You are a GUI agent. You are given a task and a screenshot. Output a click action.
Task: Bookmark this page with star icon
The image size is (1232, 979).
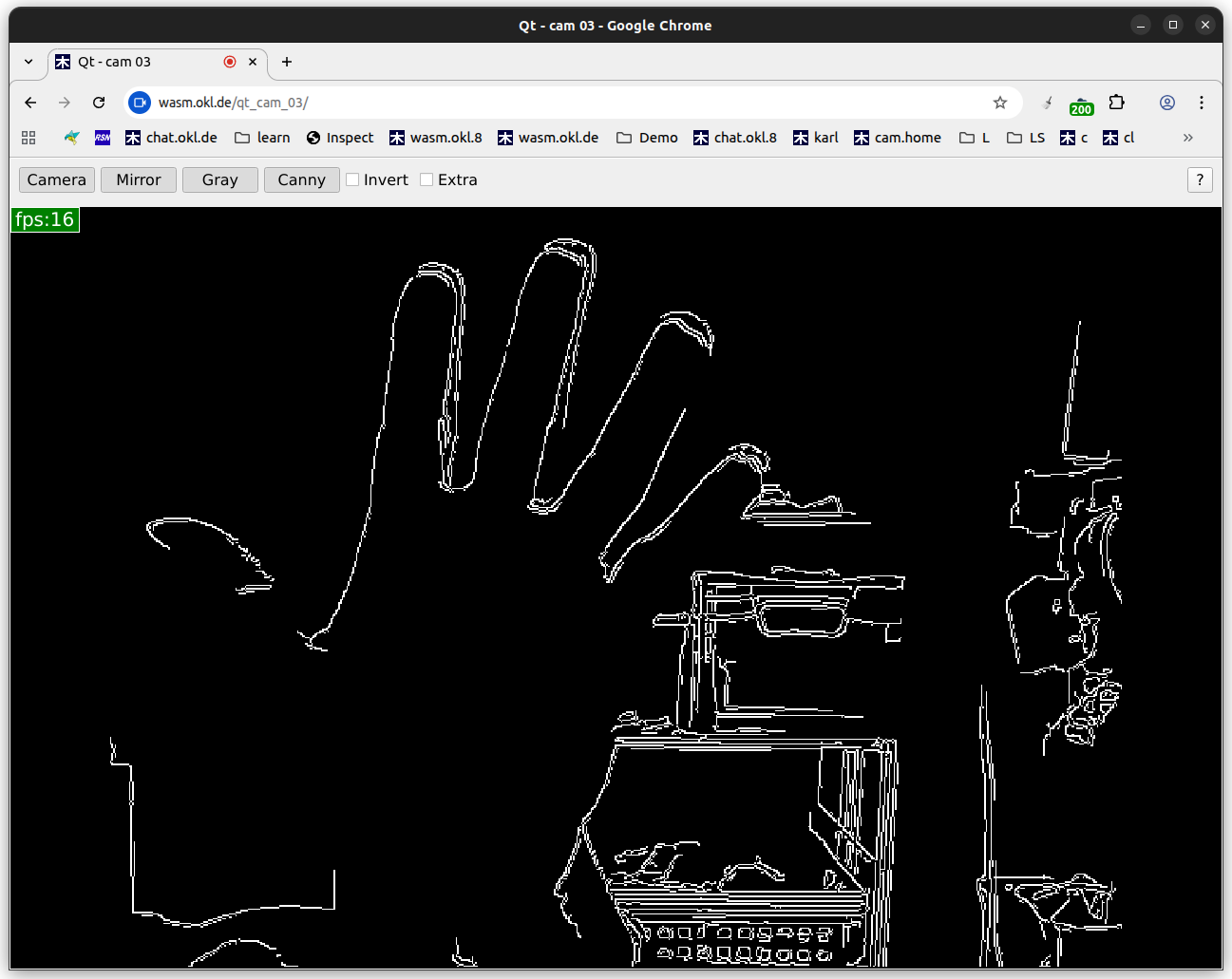pos(999,103)
